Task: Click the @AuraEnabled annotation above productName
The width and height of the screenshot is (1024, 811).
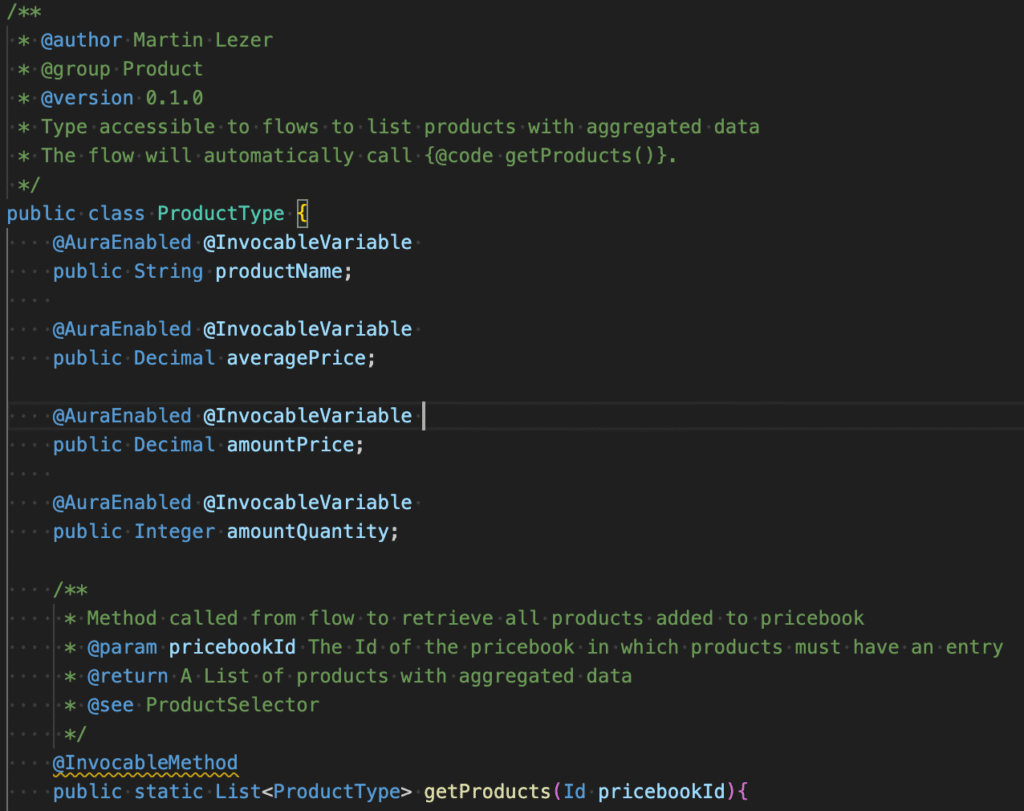Action: click(x=122, y=242)
